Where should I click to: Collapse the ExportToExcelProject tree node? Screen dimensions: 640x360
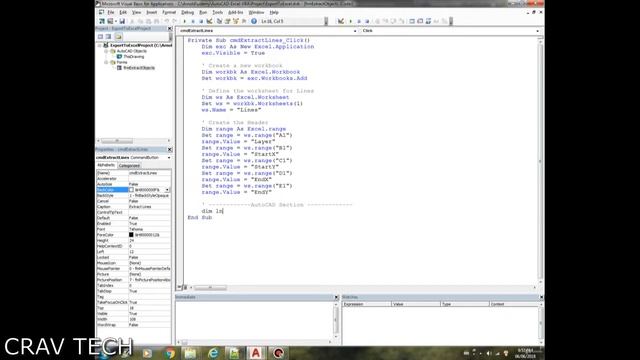(x=100, y=45)
